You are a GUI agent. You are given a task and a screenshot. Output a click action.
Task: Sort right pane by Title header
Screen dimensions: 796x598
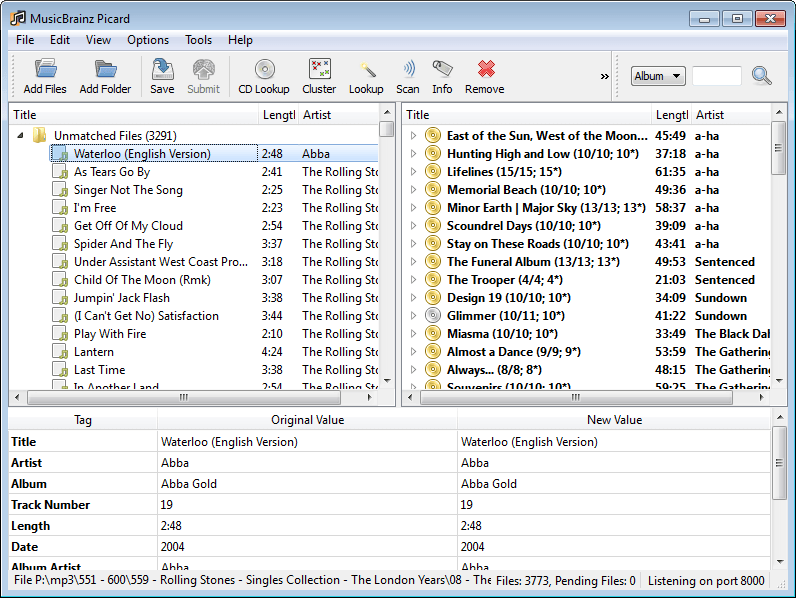tap(527, 115)
